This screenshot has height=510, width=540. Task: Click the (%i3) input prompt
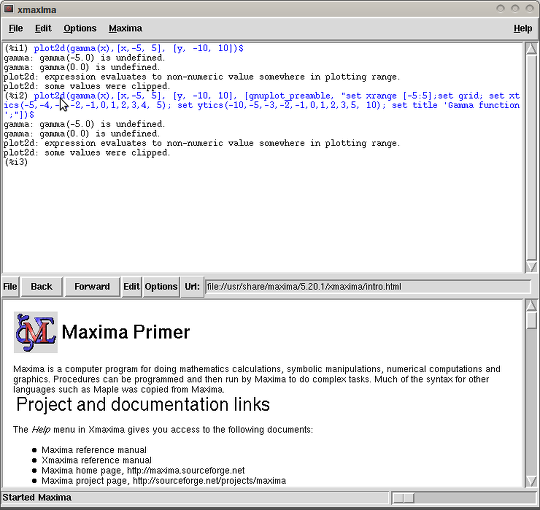16,162
